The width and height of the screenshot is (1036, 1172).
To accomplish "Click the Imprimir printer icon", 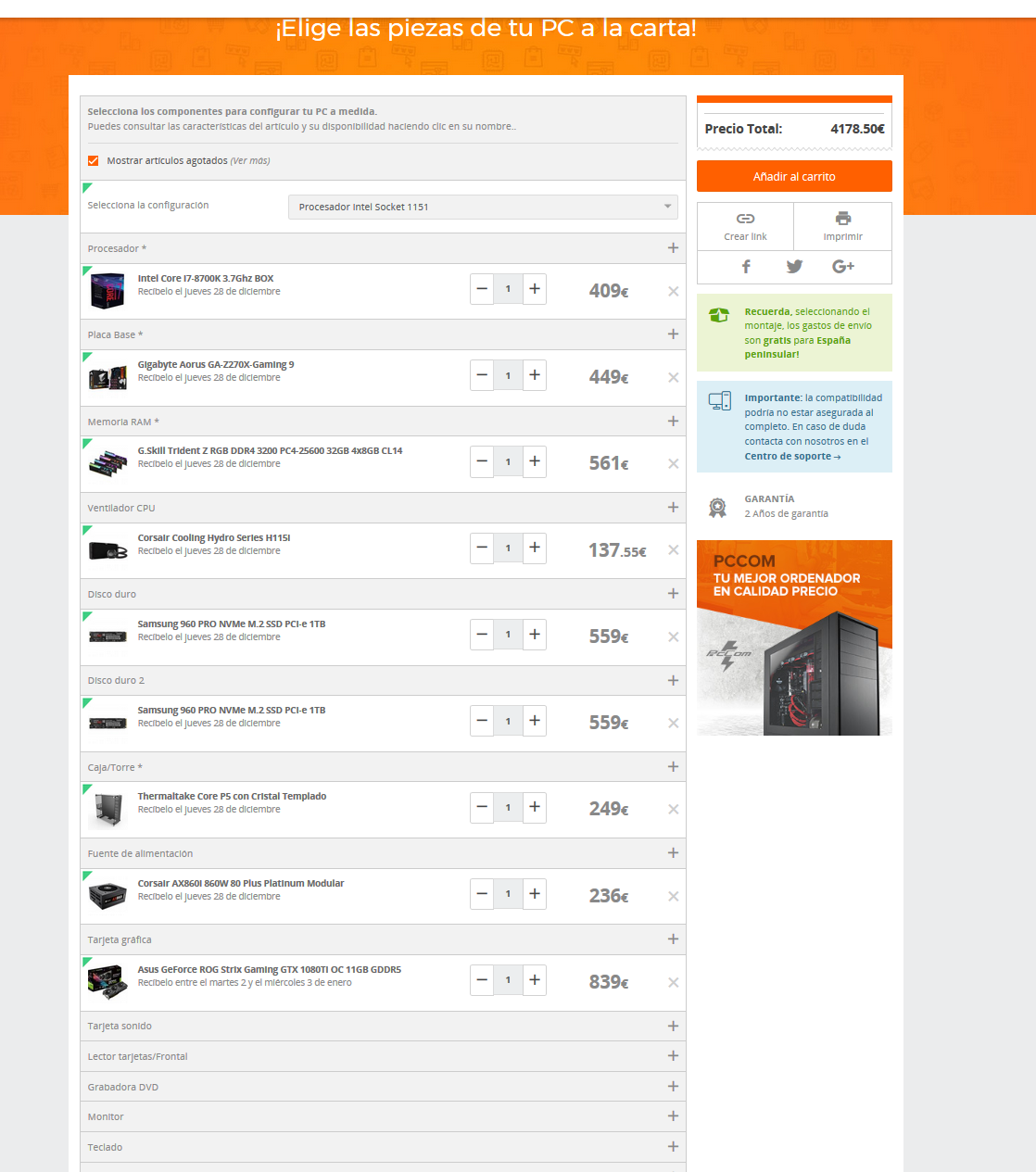I will tap(843, 219).
